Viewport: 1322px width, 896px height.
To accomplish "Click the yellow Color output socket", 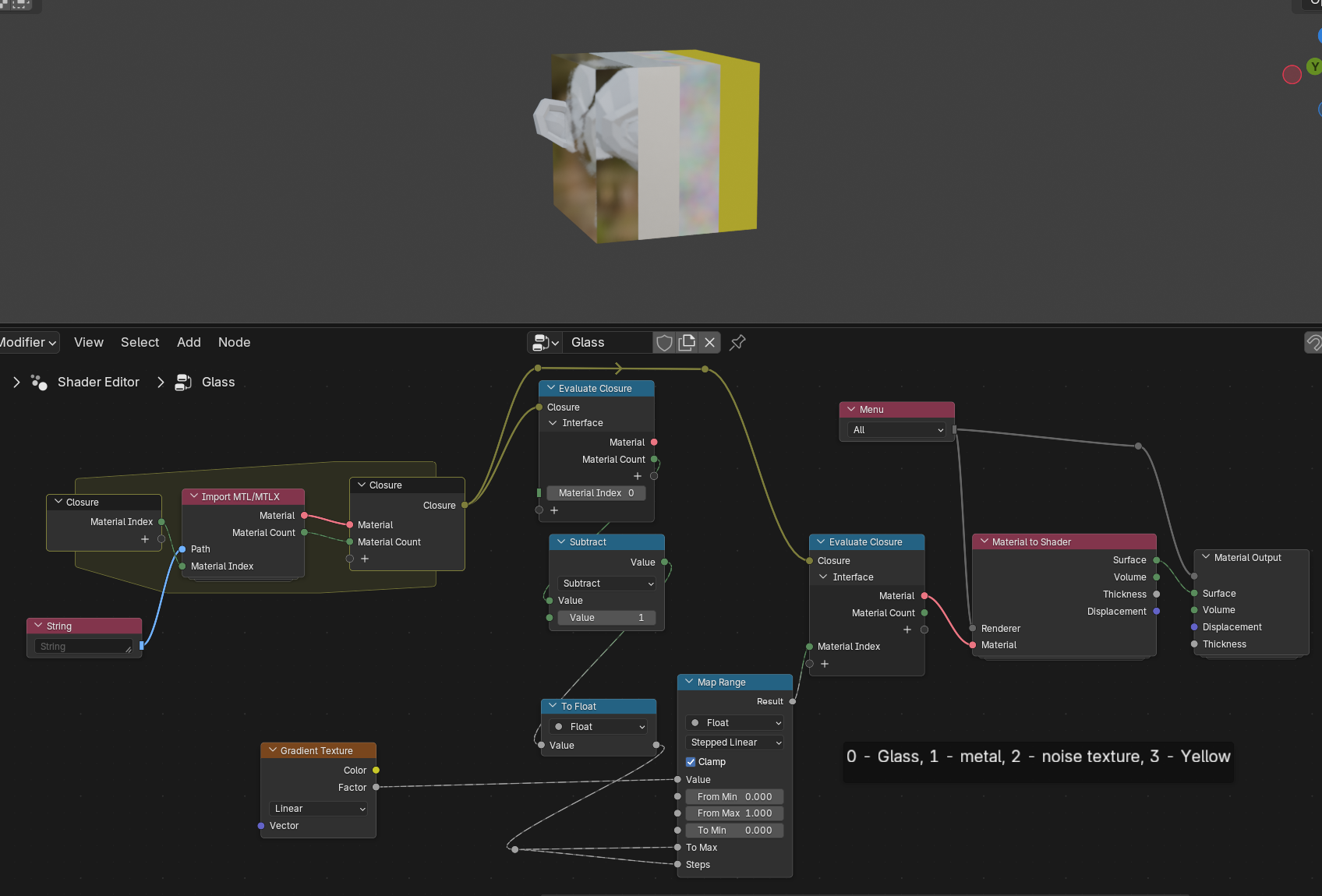I will pos(376,771).
